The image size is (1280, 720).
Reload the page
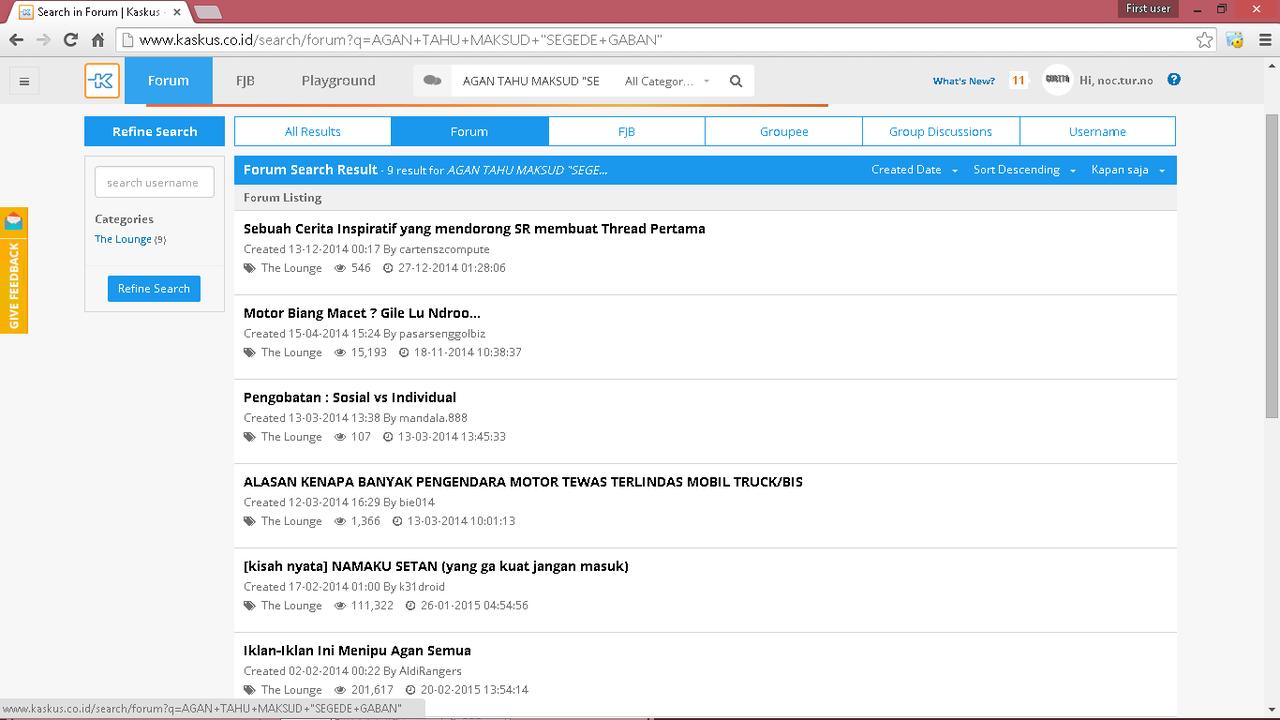pyautogui.click(x=70, y=40)
